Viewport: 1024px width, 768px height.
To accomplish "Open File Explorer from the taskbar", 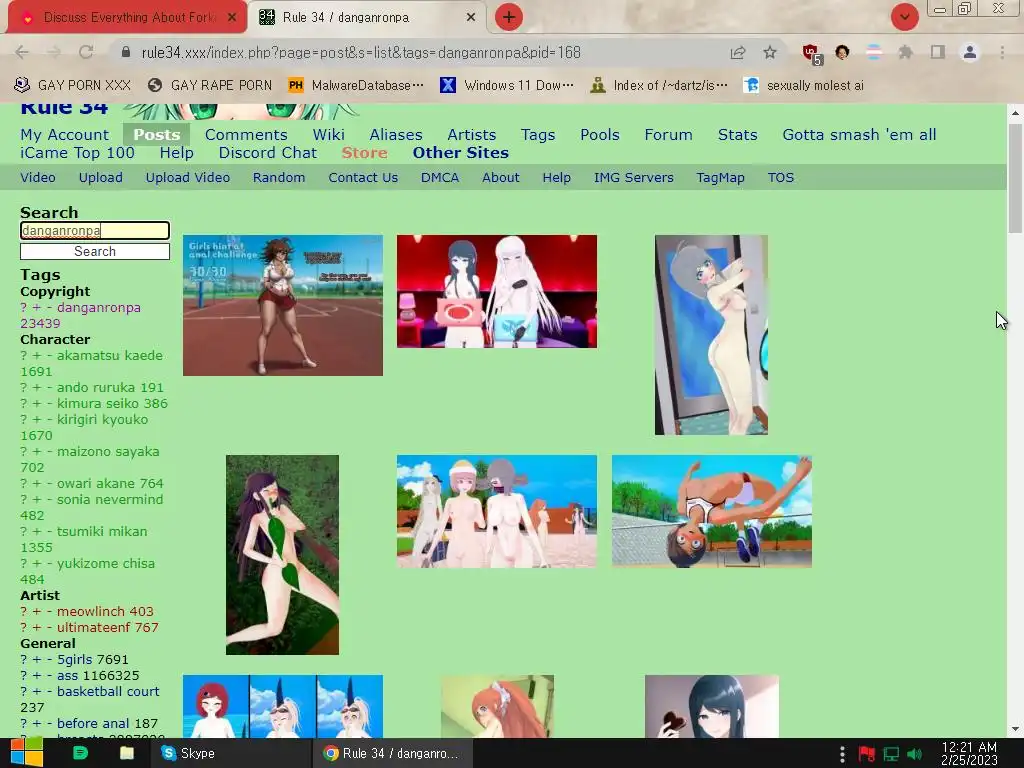I will point(127,753).
